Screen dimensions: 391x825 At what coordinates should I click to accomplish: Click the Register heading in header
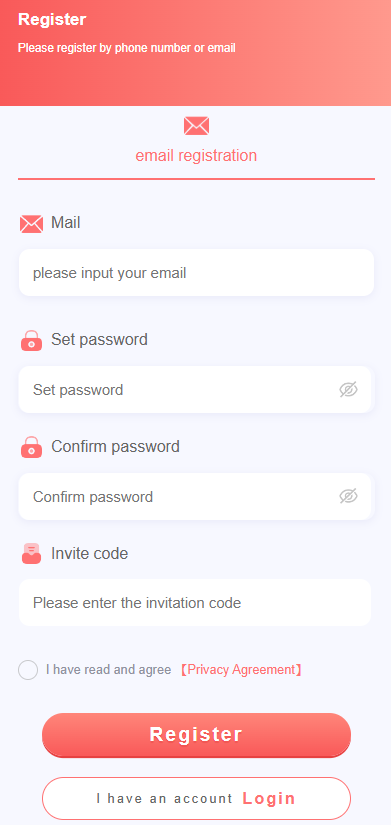coord(52,19)
